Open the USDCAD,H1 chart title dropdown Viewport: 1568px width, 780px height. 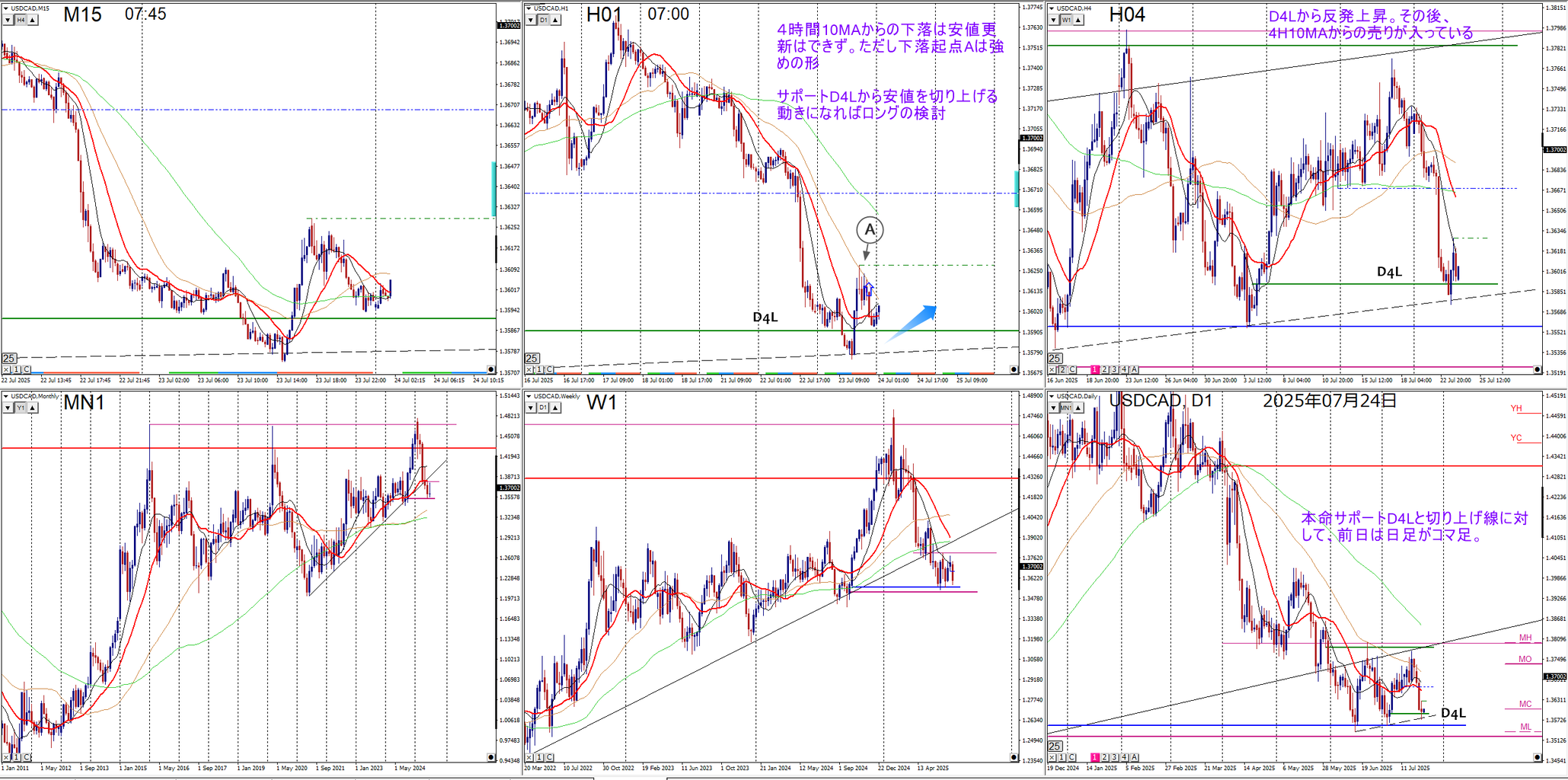click(x=529, y=8)
